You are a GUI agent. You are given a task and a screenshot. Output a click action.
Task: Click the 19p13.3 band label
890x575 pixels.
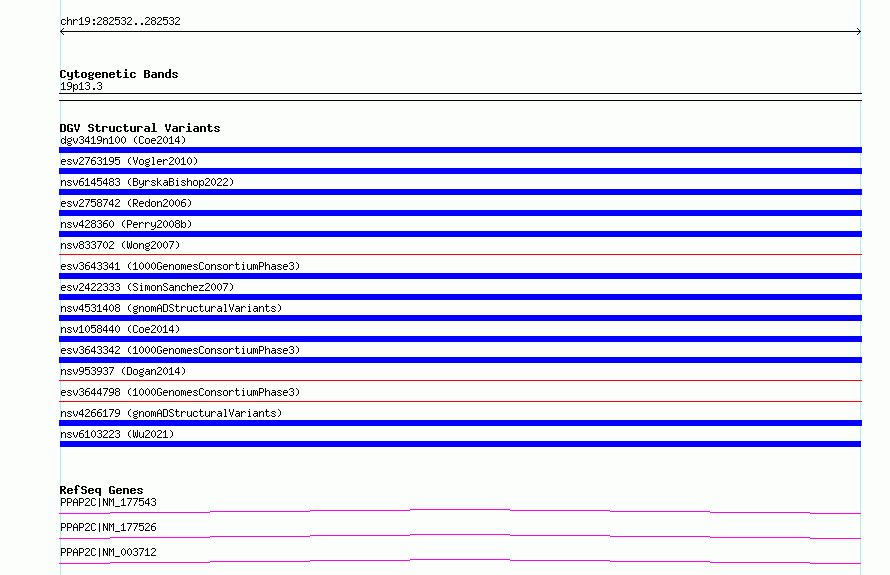(81, 86)
